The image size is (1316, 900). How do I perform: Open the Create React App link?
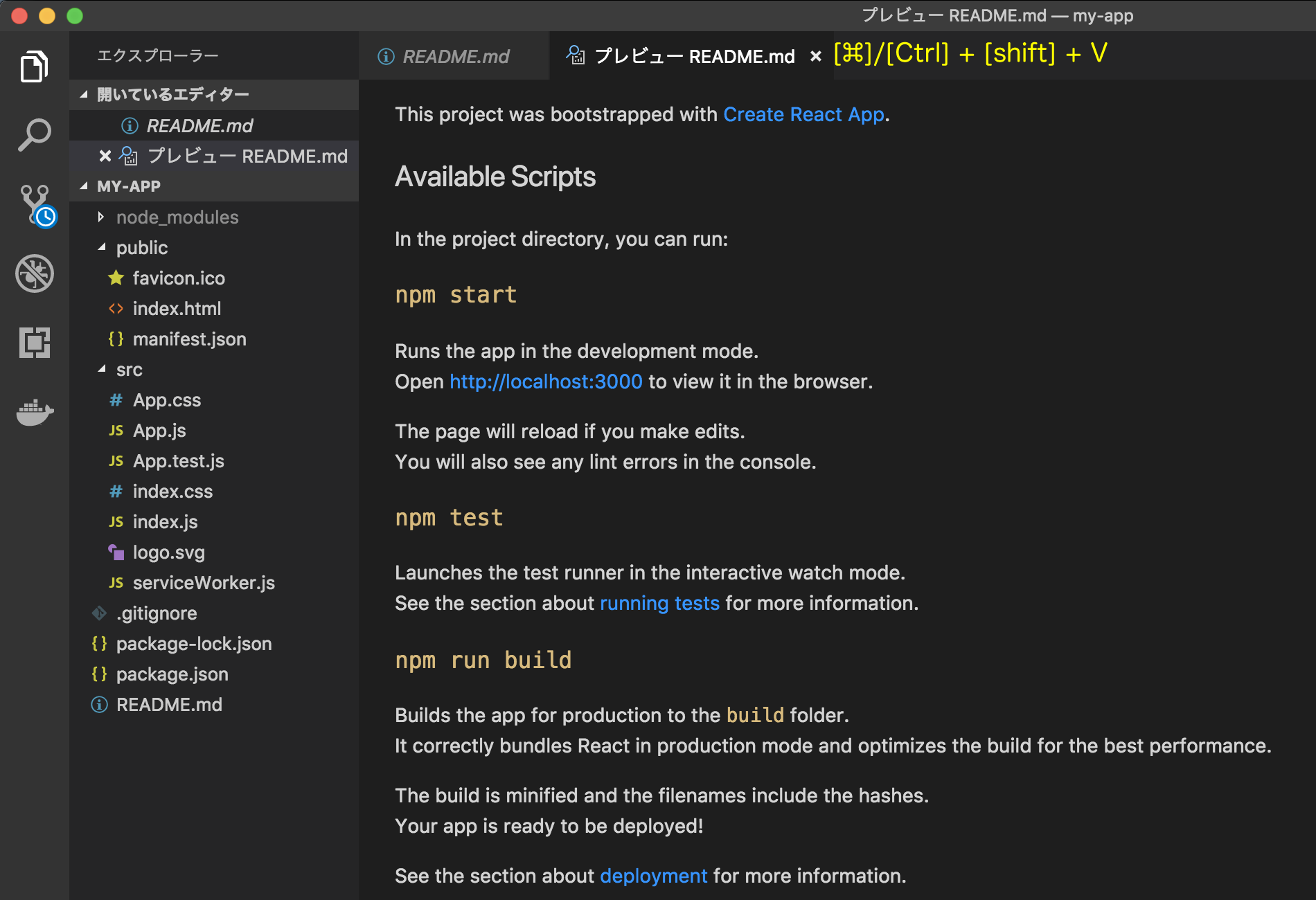coord(803,114)
